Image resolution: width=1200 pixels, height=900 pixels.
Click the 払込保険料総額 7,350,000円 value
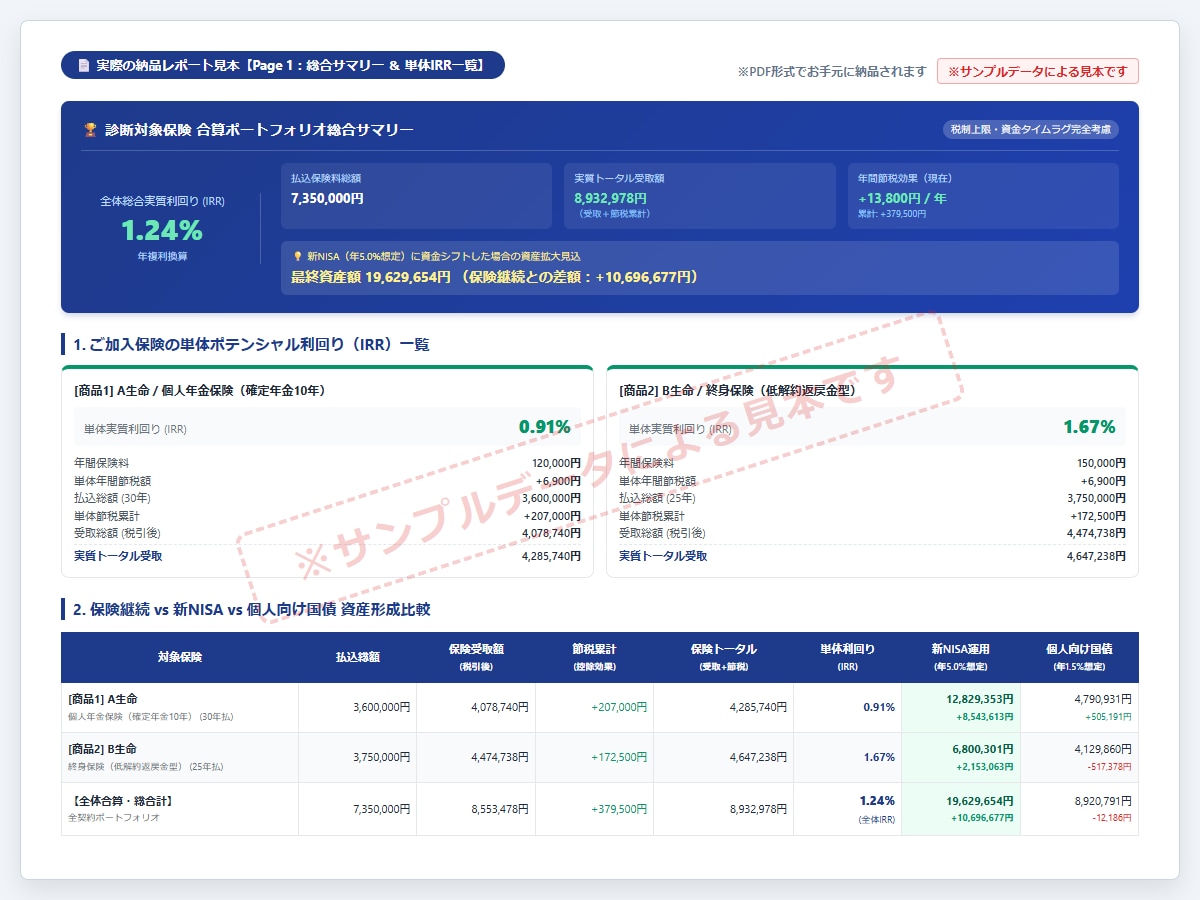pos(327,198)
